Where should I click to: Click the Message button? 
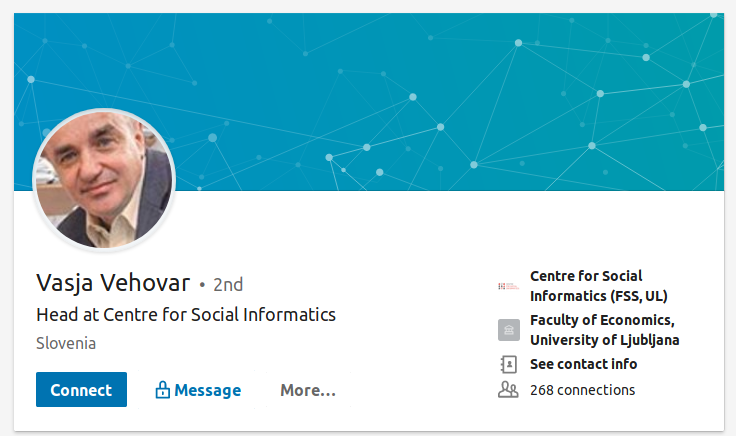(207, 390)
